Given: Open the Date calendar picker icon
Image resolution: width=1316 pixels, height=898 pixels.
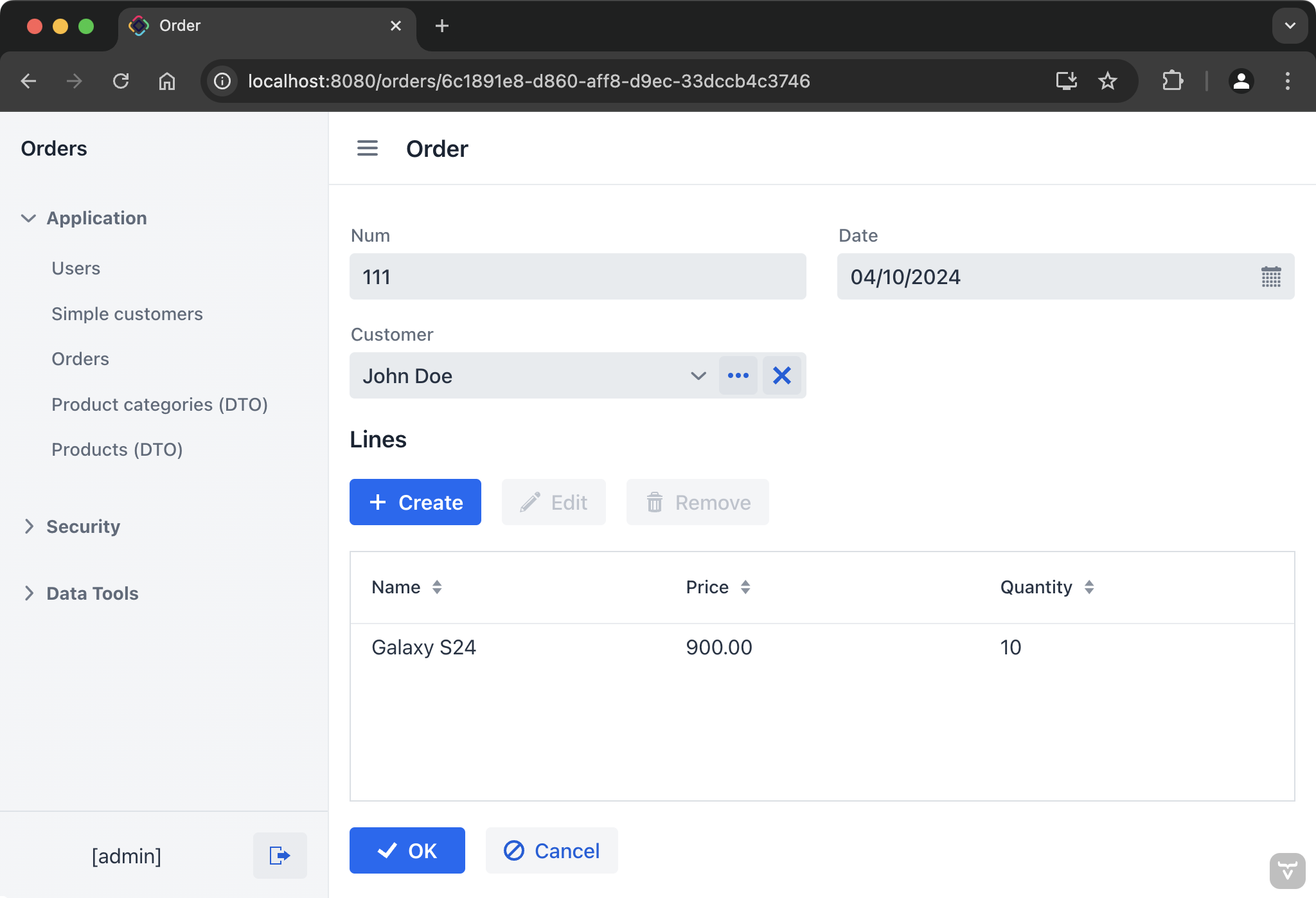Looking at the screenshot, I should (x=1270, y=277).
